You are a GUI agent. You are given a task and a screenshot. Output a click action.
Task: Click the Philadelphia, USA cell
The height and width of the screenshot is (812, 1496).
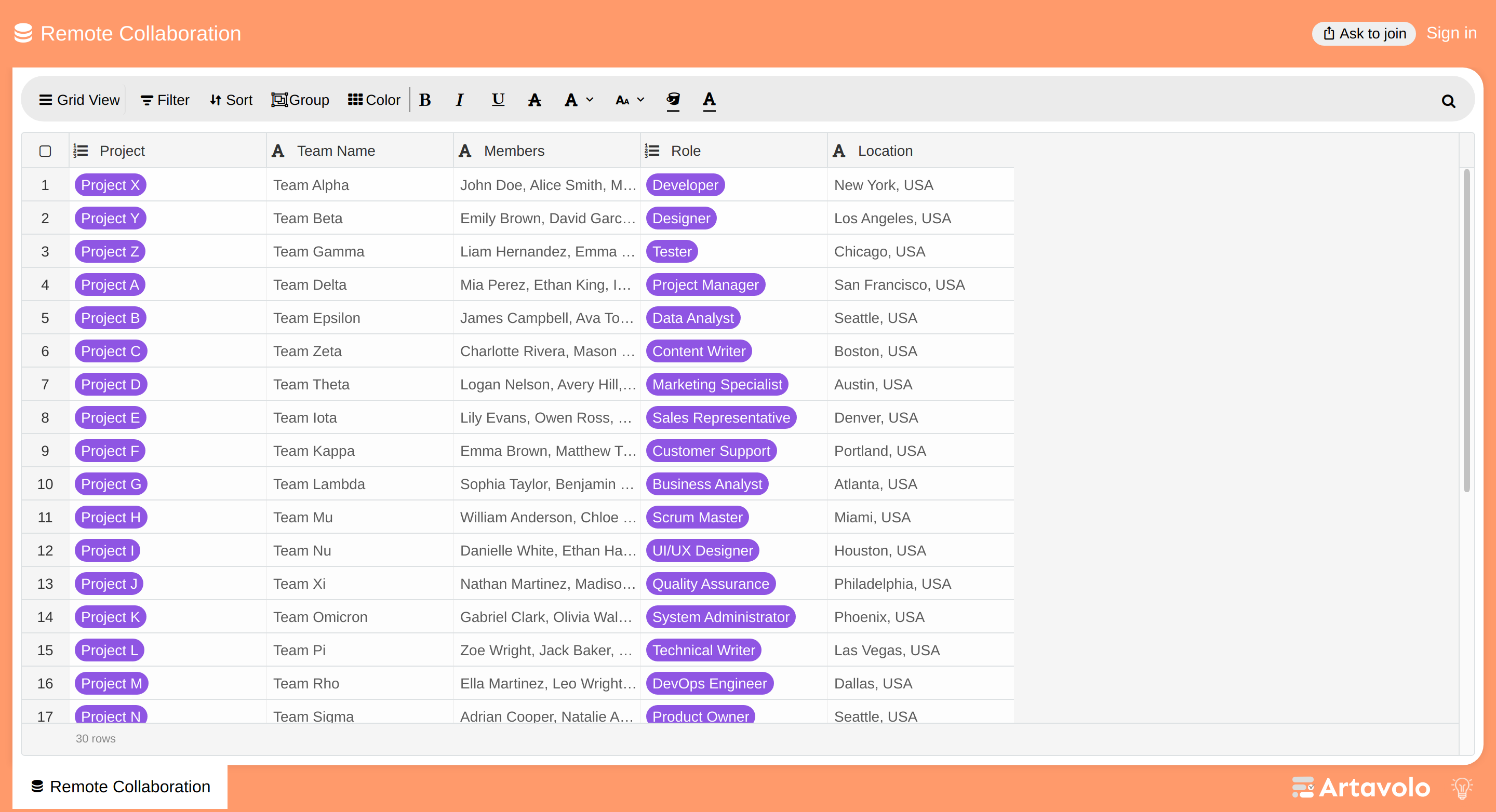[920, 584]
